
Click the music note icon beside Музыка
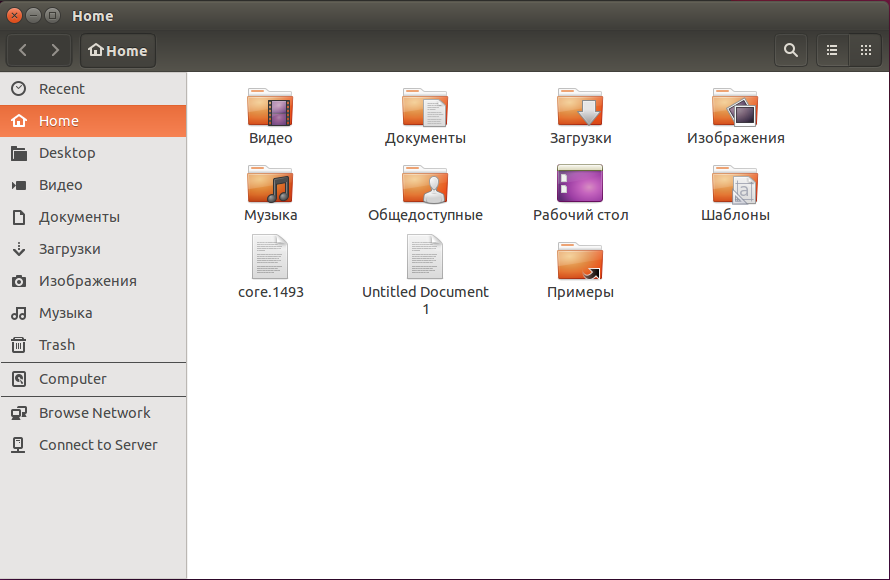(x=19, y=313)
